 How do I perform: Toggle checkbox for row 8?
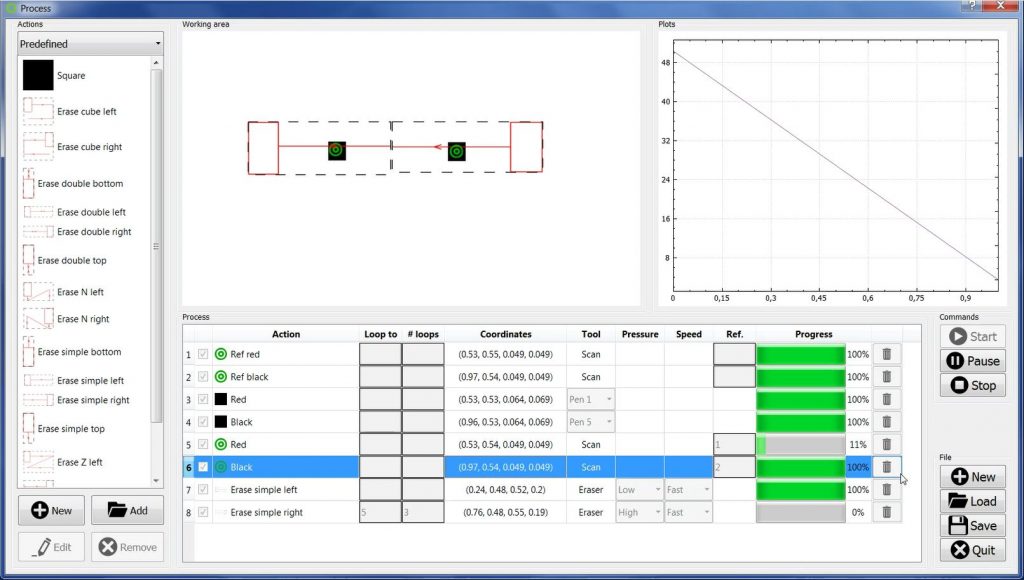pyautogui.click(x=203, y=512)
